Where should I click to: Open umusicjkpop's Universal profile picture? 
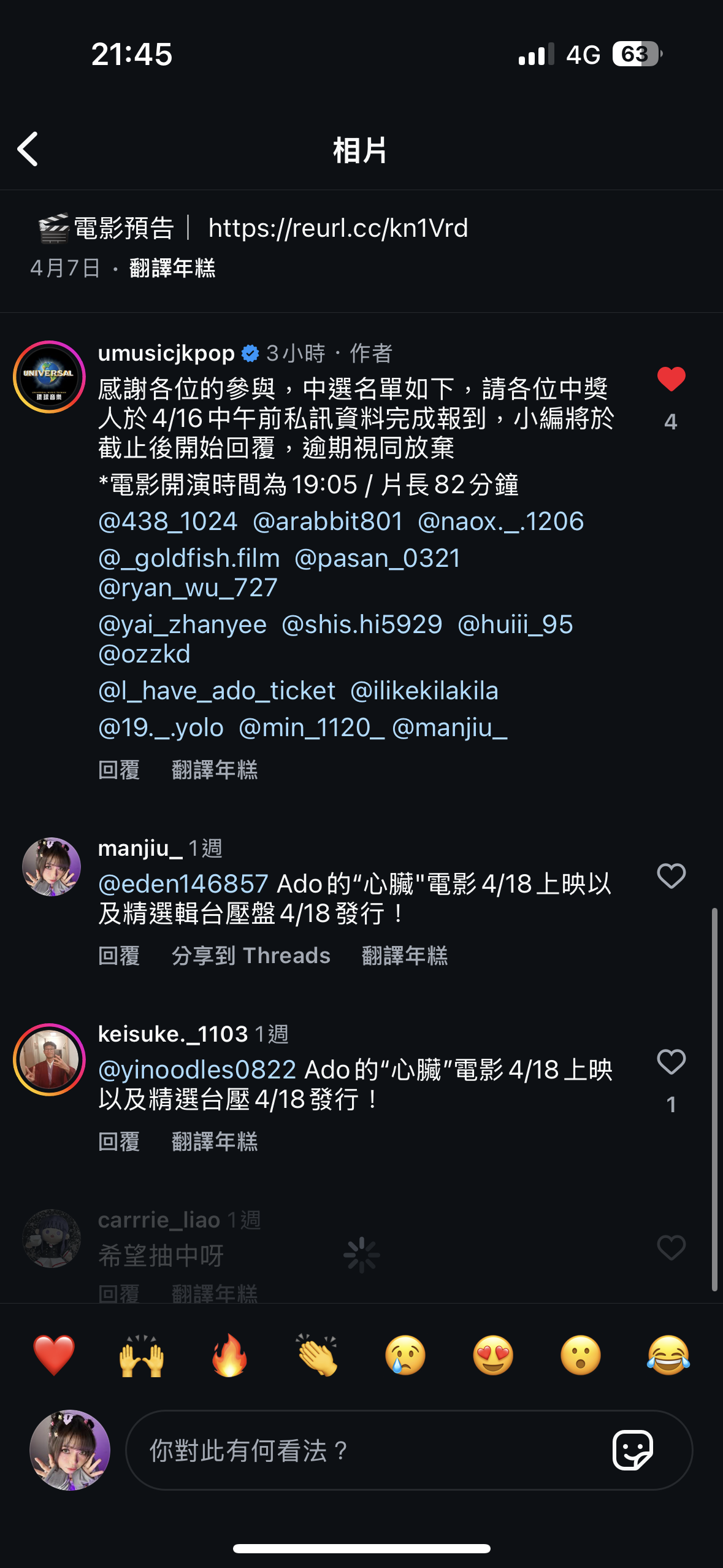49,377
